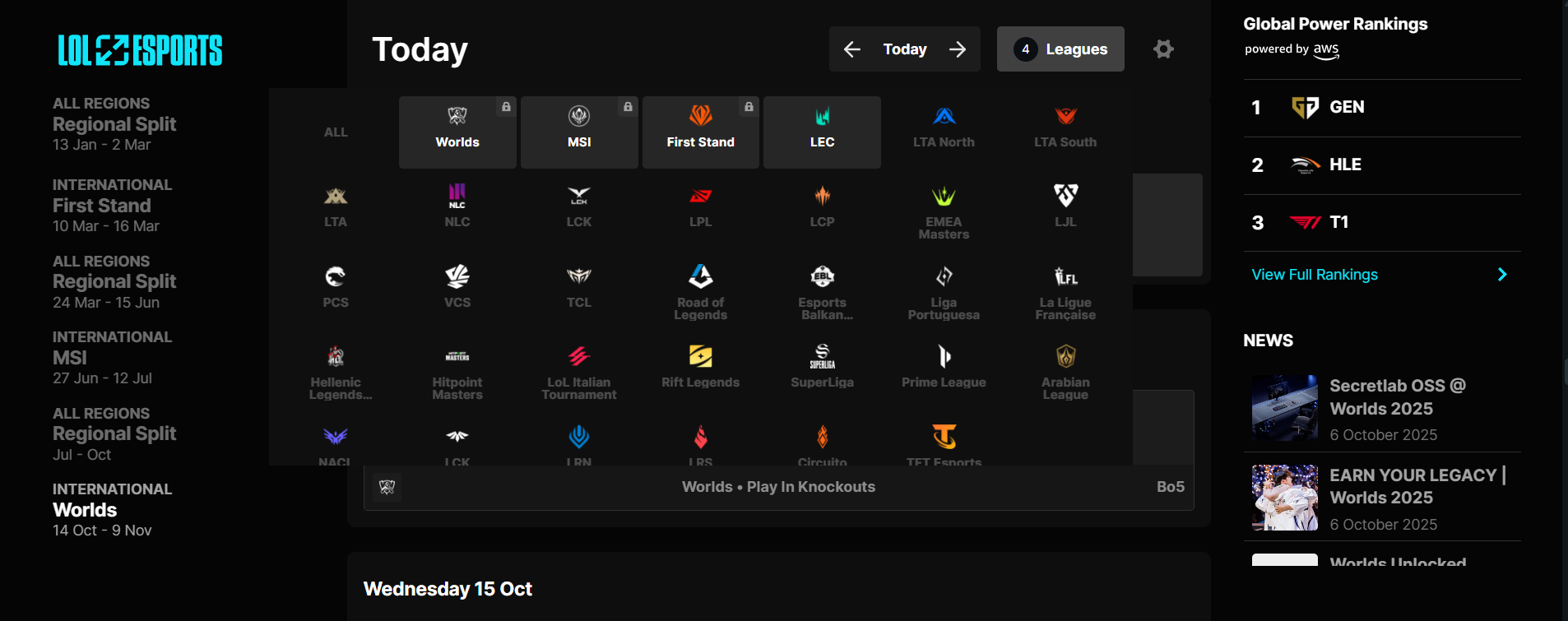Open GEN team ranking row
The width and height of the screenshot is (1568, 621).
point(1382,108)
